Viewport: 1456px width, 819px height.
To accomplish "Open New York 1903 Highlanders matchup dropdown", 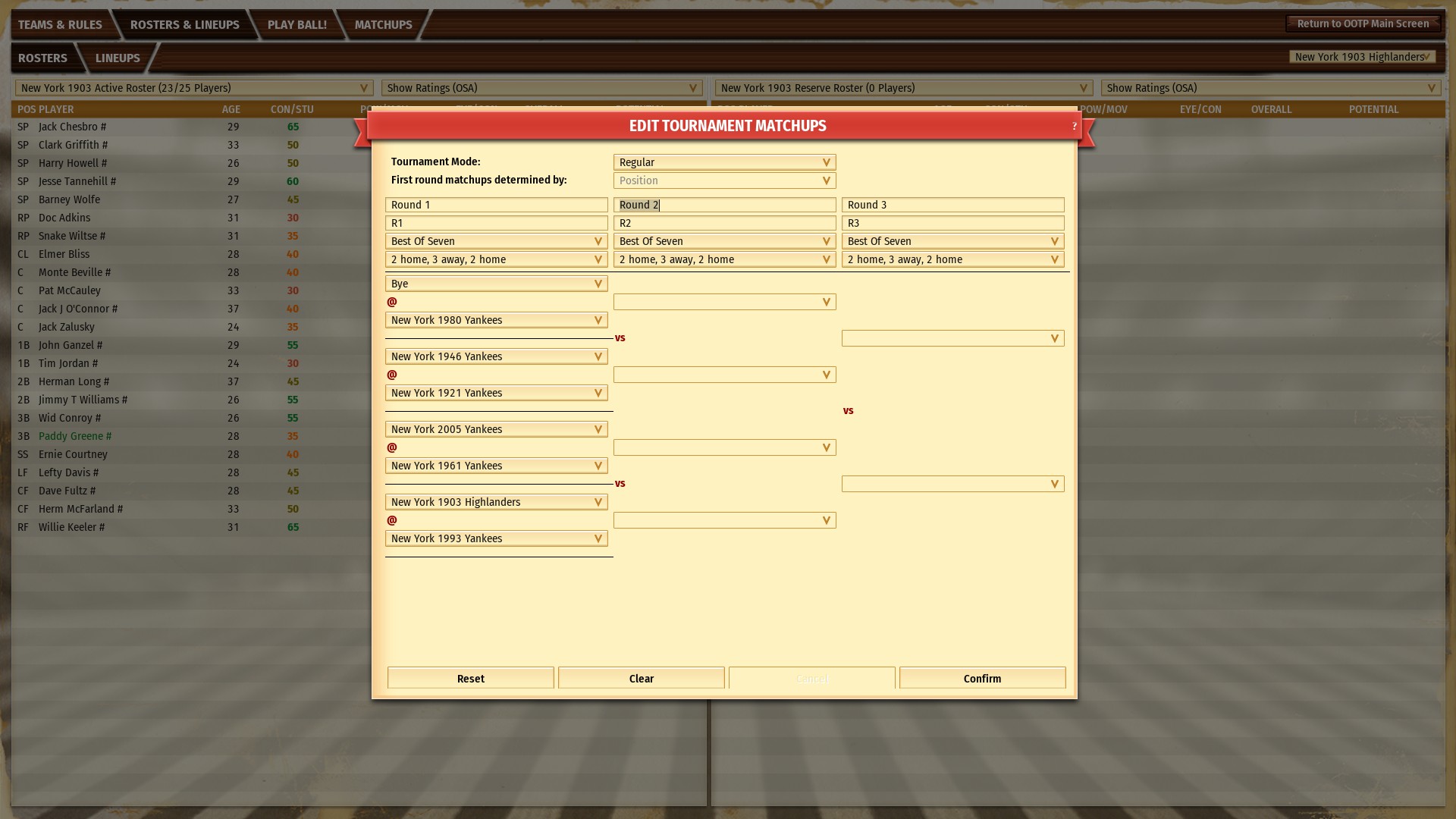I will pos(496,502).
